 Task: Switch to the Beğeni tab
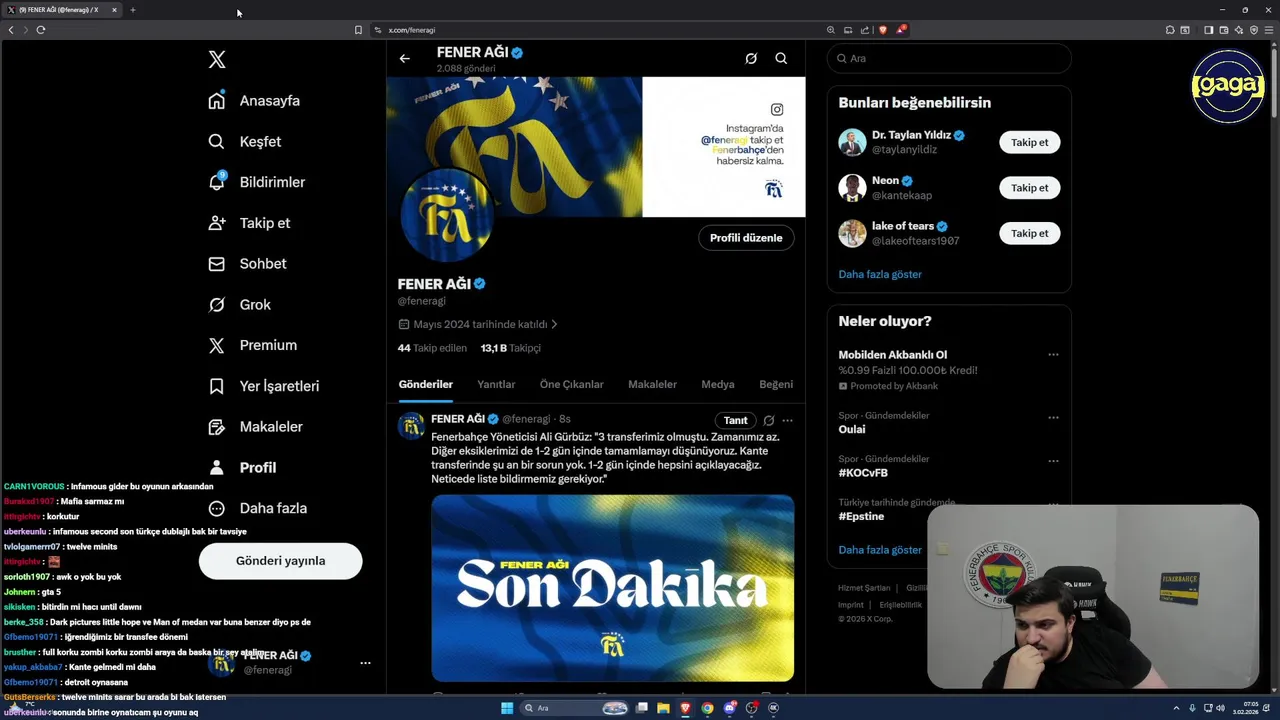(x=776, y=384)
